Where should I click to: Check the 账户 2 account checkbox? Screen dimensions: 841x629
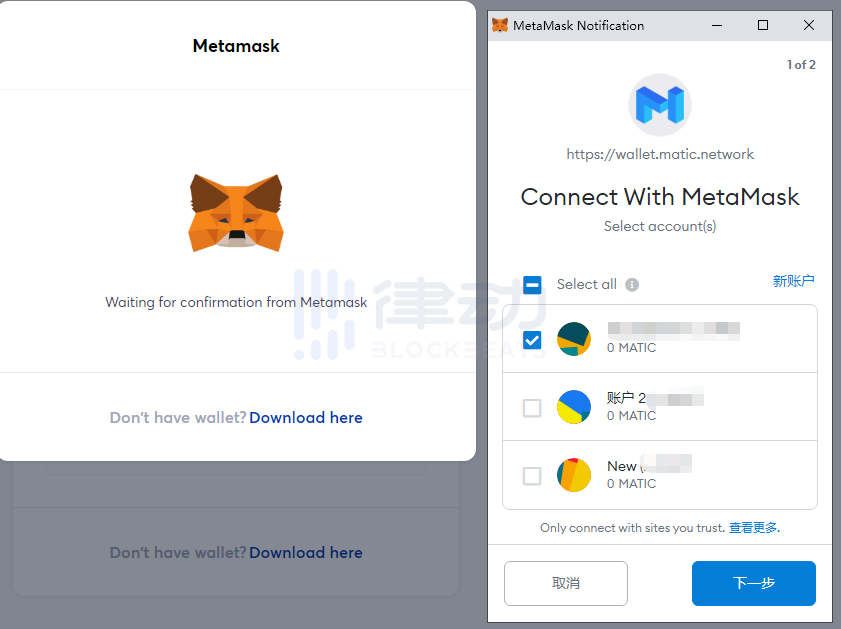click(x=533, y=408)
